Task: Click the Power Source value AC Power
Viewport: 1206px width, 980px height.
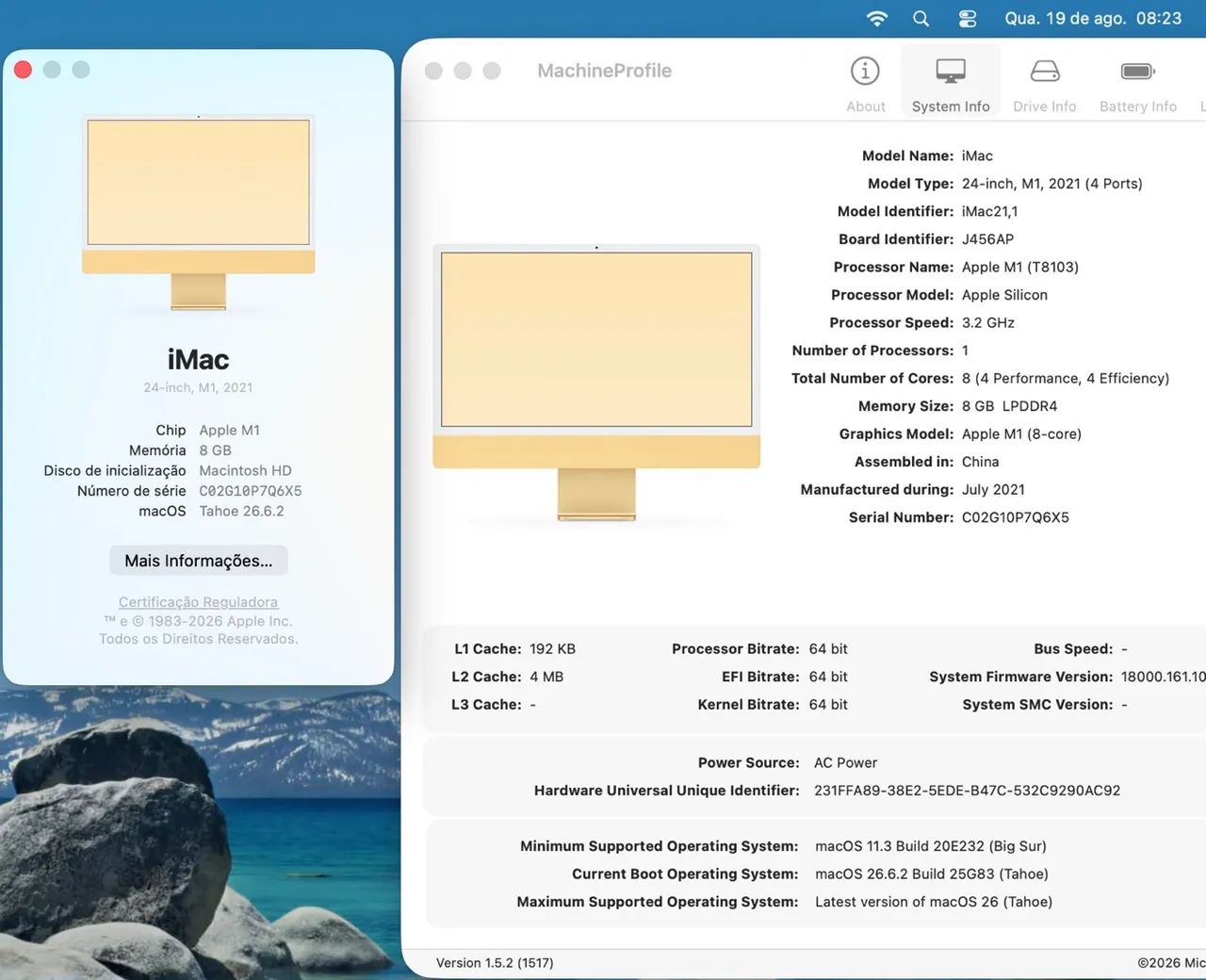Action: pyautogui.click(x=845, y=763)
